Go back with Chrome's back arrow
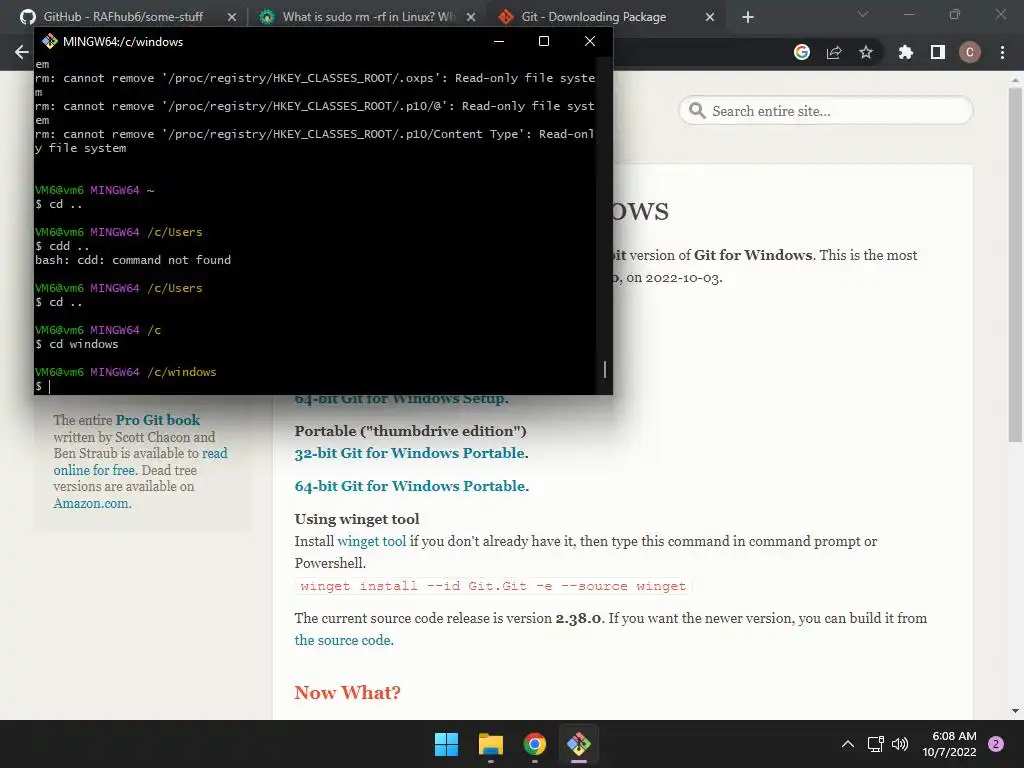The width and height of the screenshot is (1024, 768). 22,52
